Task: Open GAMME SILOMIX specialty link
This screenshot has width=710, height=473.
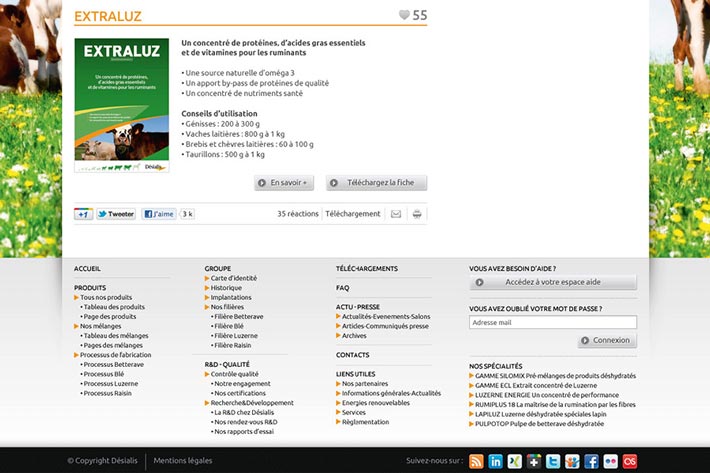Action: 555,376
